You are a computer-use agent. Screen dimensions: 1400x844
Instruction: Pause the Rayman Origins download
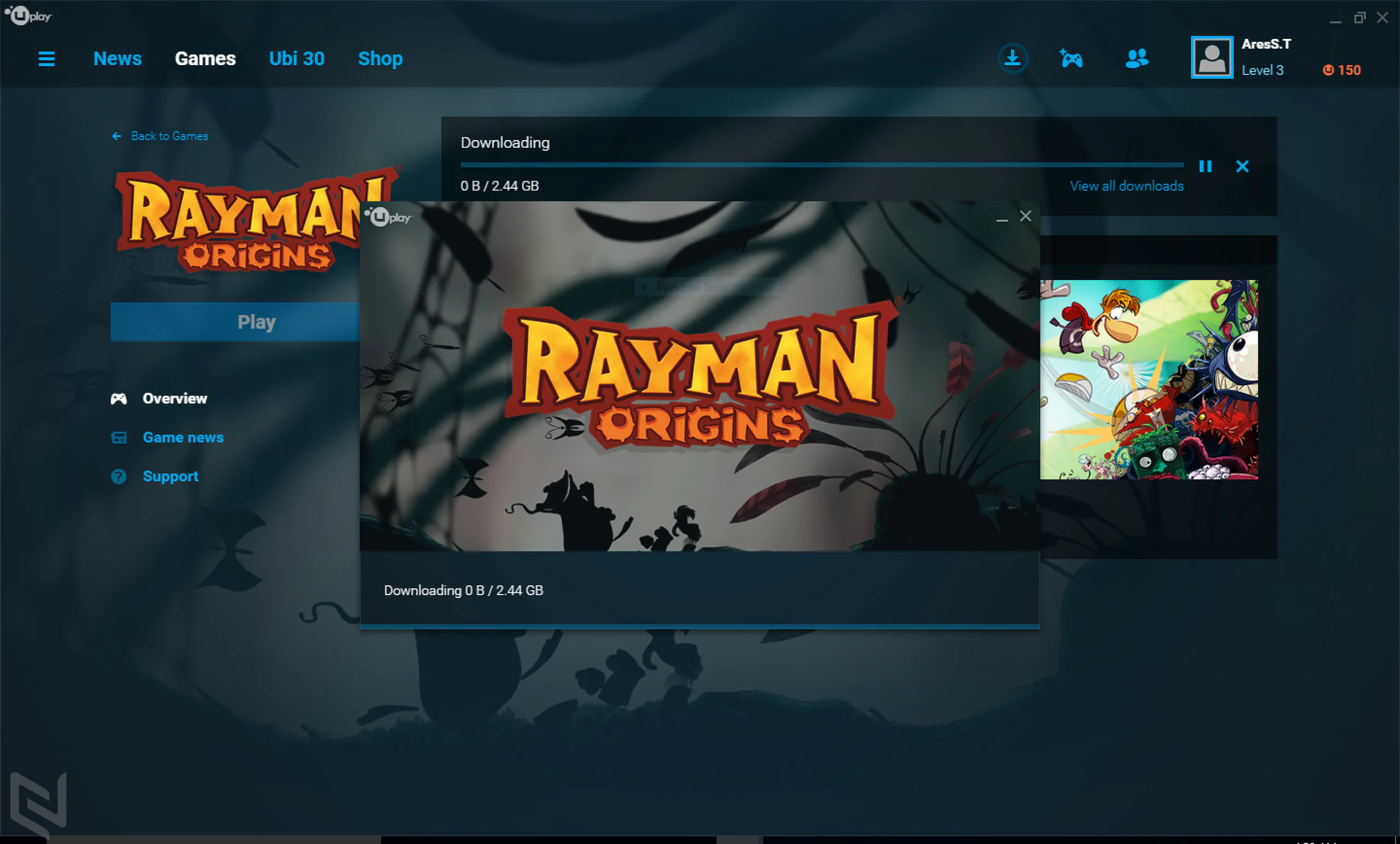1205,166
